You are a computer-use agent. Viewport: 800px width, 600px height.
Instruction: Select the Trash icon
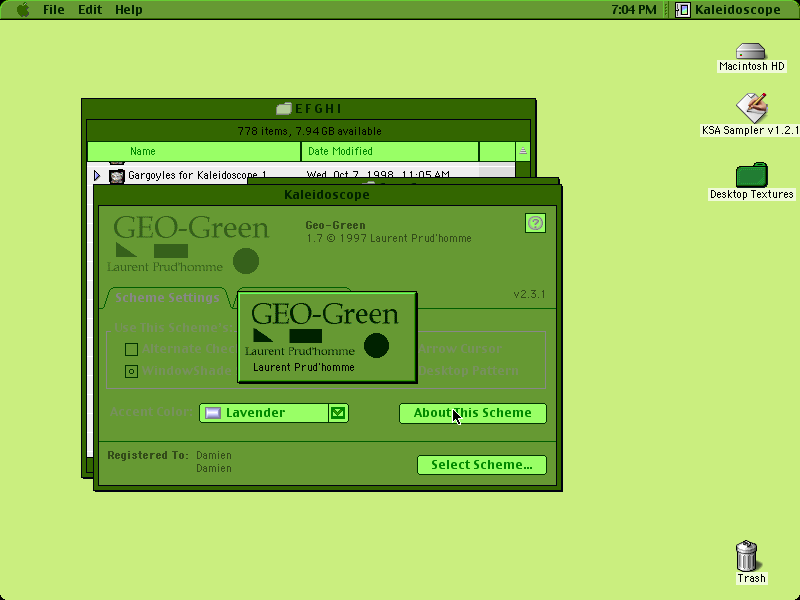(747, 556)
